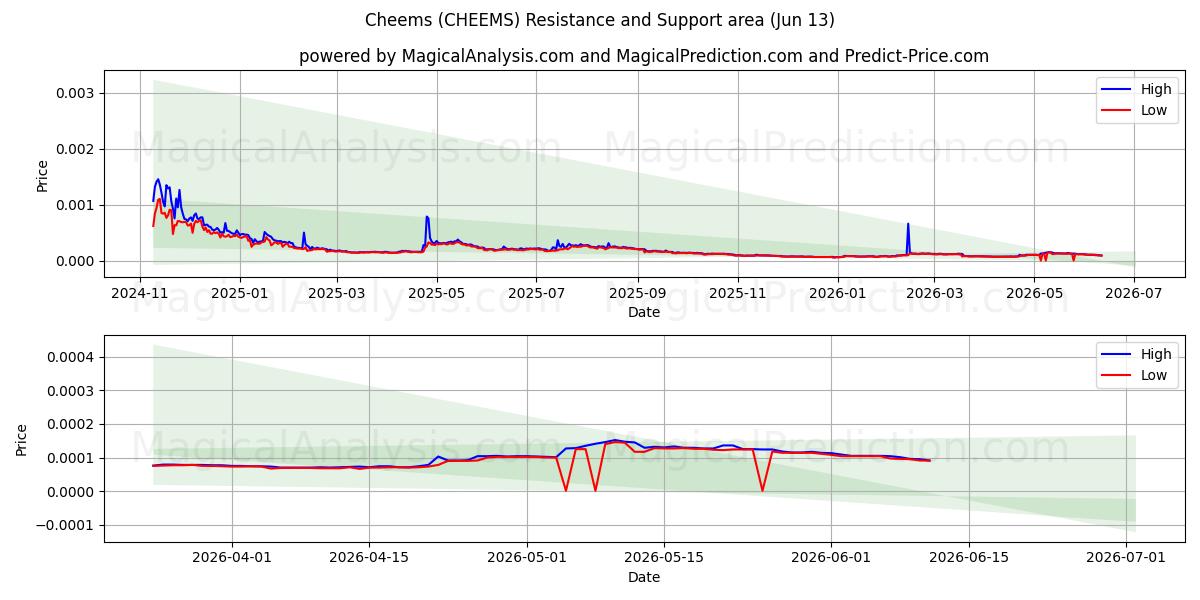Click the '2026-06-15' x-axis label

tap(970, 558)
